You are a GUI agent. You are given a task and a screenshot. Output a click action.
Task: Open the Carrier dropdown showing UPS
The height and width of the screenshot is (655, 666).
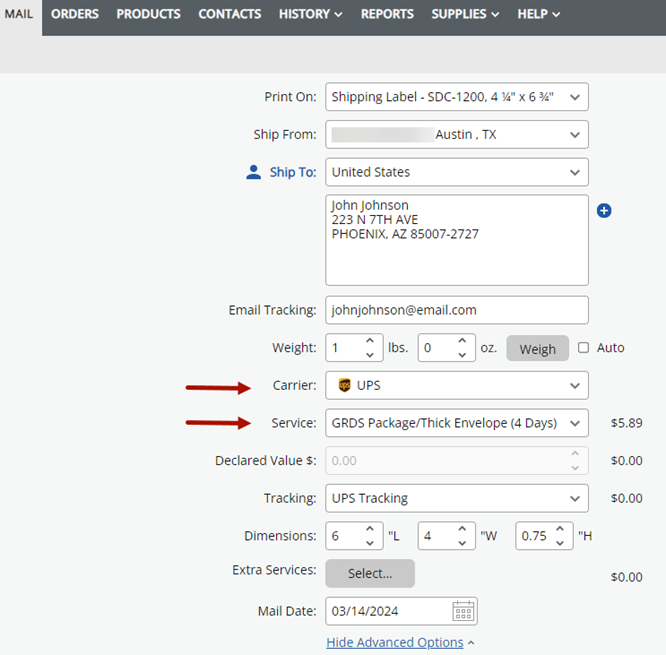[x=457, y=386]
